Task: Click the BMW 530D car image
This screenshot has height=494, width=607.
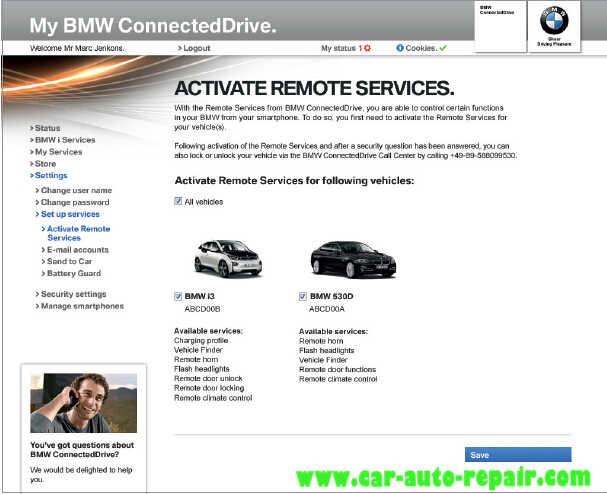Action: coord(353,259)
